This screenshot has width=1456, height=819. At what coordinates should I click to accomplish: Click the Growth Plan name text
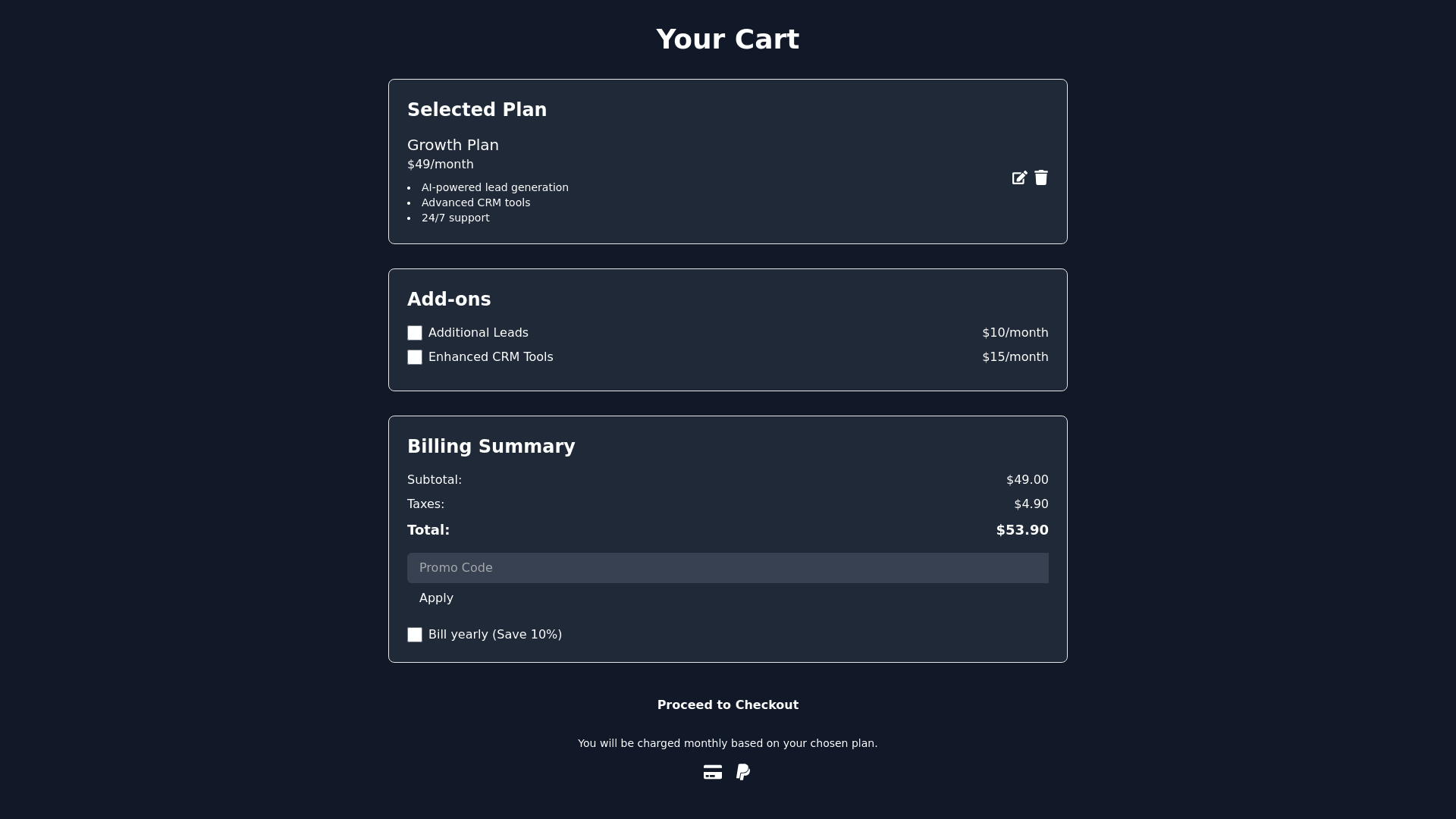453,145
